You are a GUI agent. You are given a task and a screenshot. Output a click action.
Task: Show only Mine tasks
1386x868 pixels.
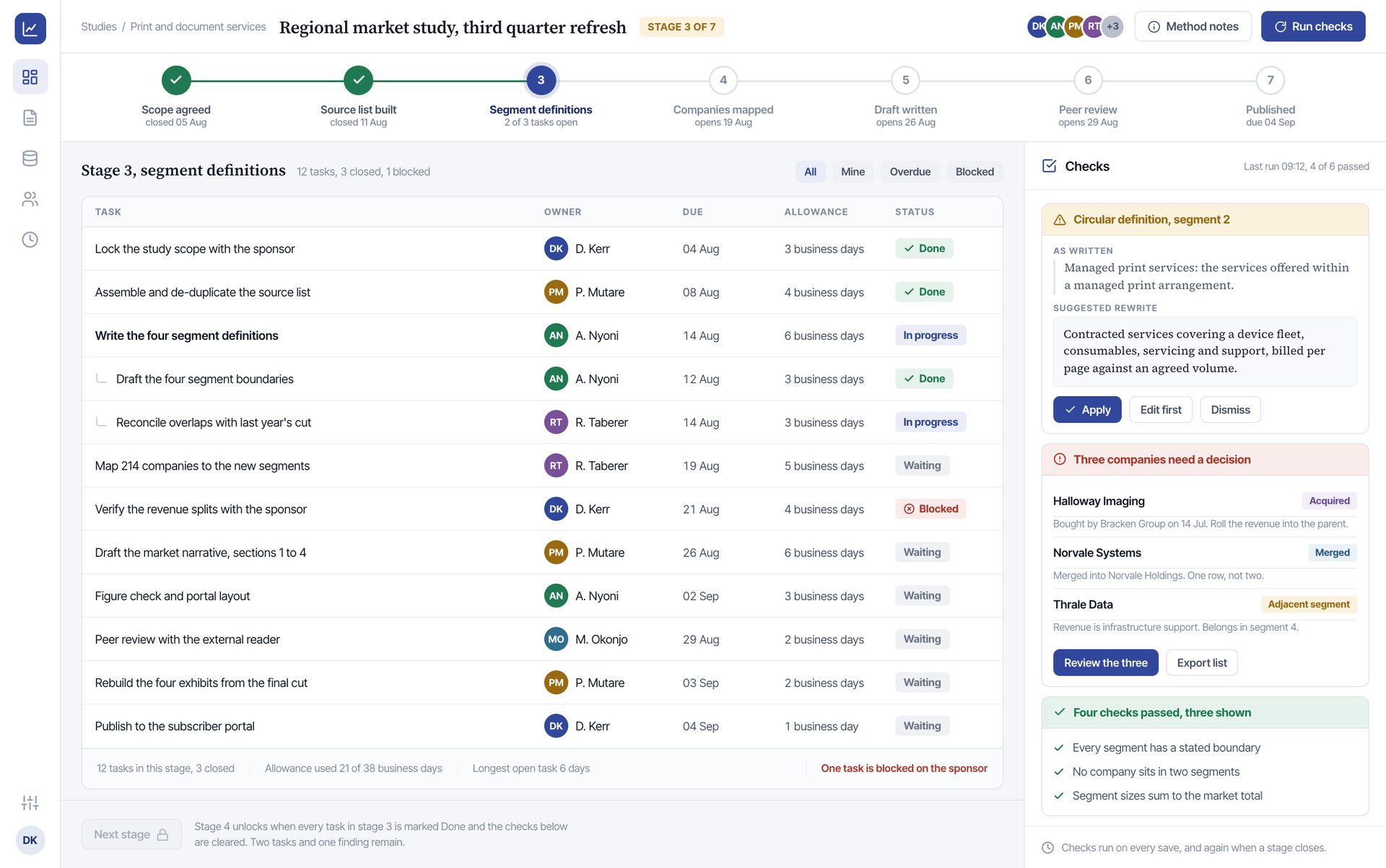pos(853,172)
